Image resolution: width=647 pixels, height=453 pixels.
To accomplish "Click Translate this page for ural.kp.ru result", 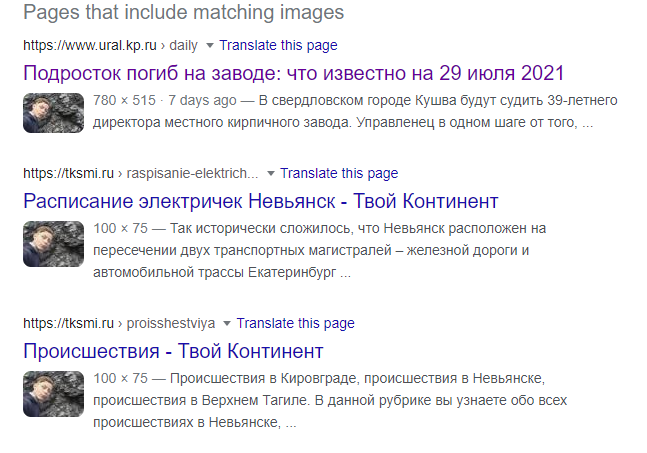I will 278,45.
